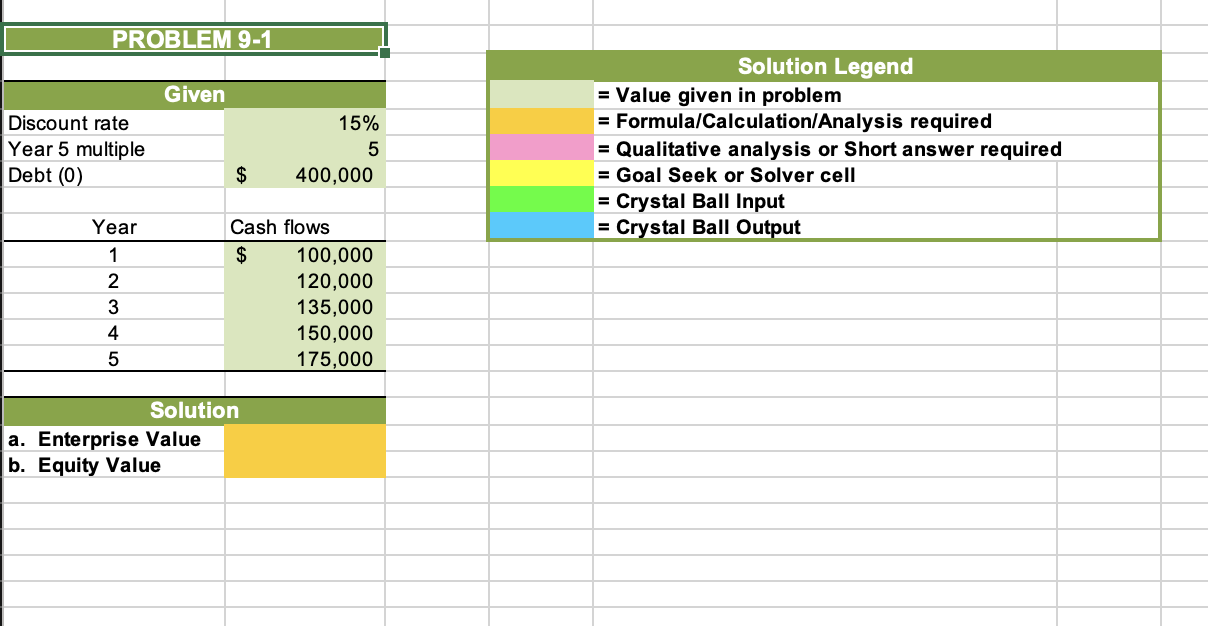Click the Solution Legend header bar
The image size is (1208, 626).
click(x=825, y=67)
